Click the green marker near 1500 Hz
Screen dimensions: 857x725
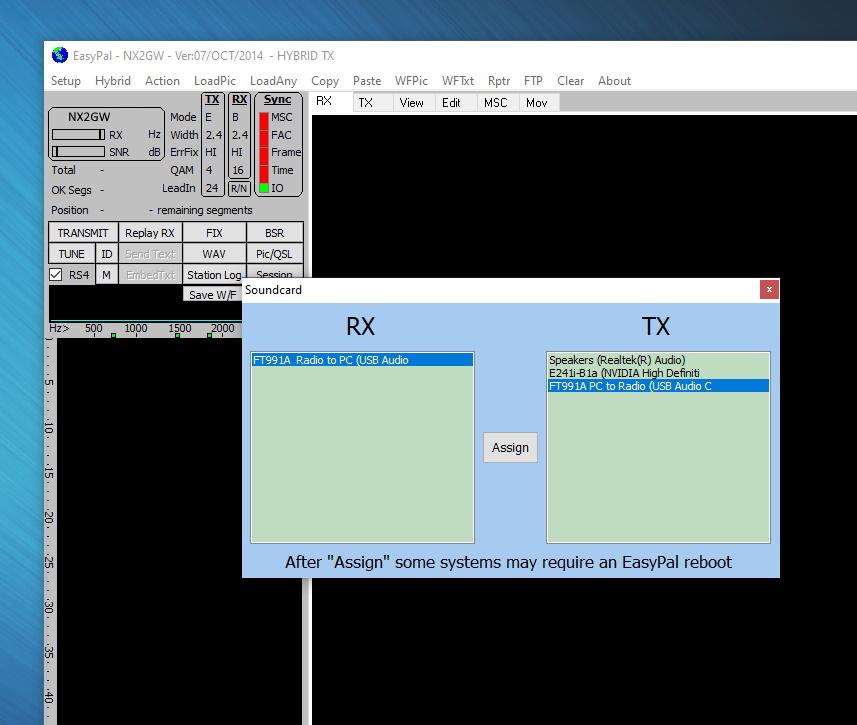click(177, 335)
